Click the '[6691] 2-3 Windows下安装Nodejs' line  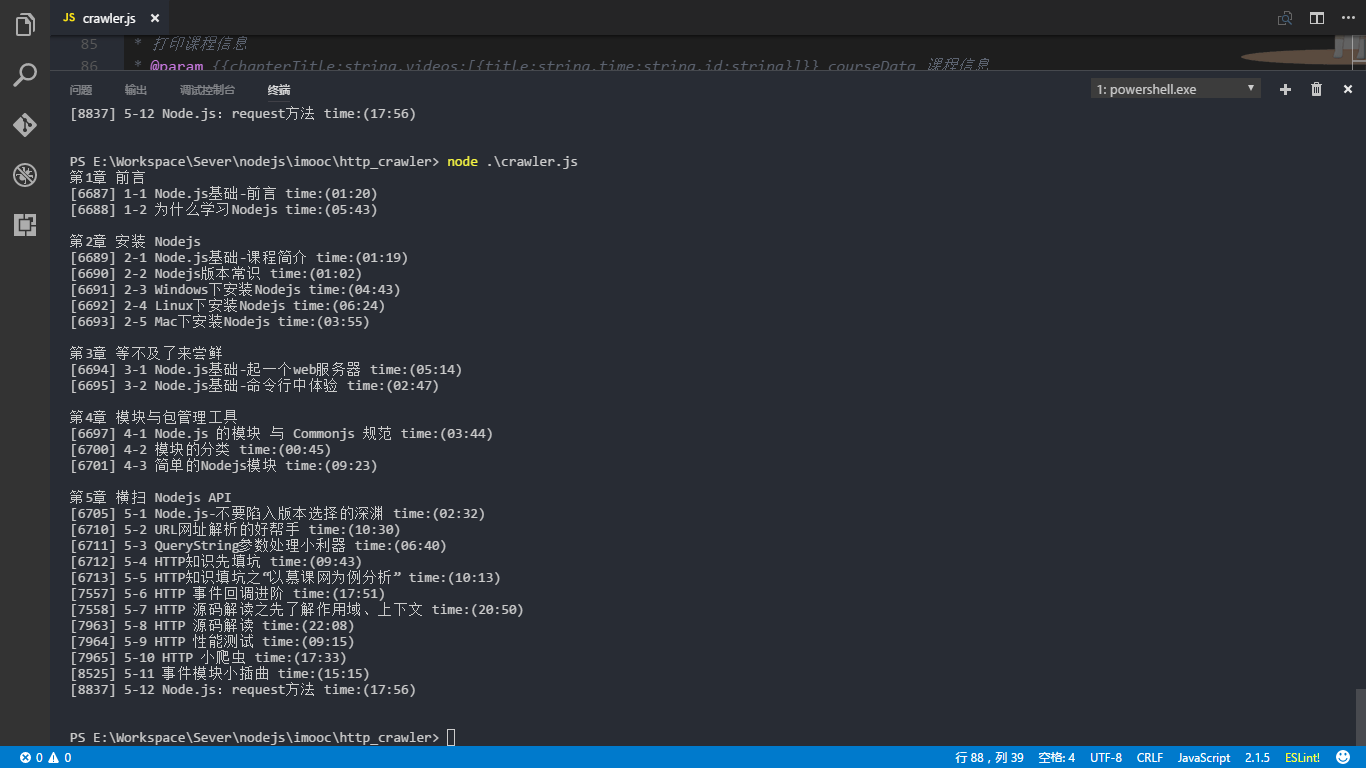(x=235, y=290)
